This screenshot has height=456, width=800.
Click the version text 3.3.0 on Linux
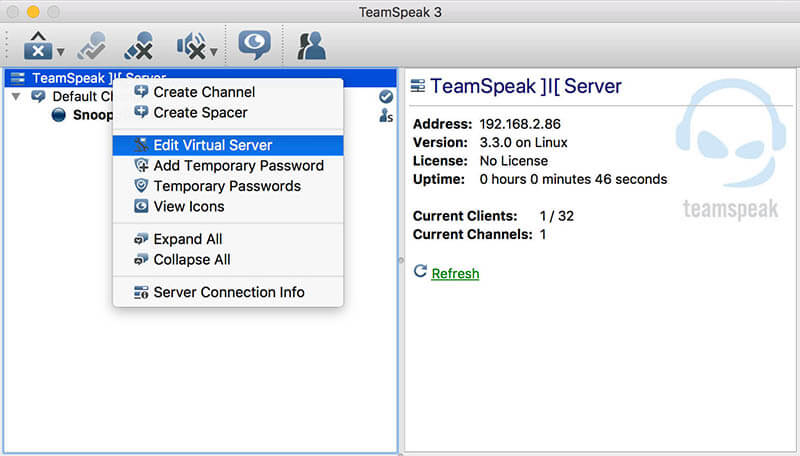pos(523,142)
